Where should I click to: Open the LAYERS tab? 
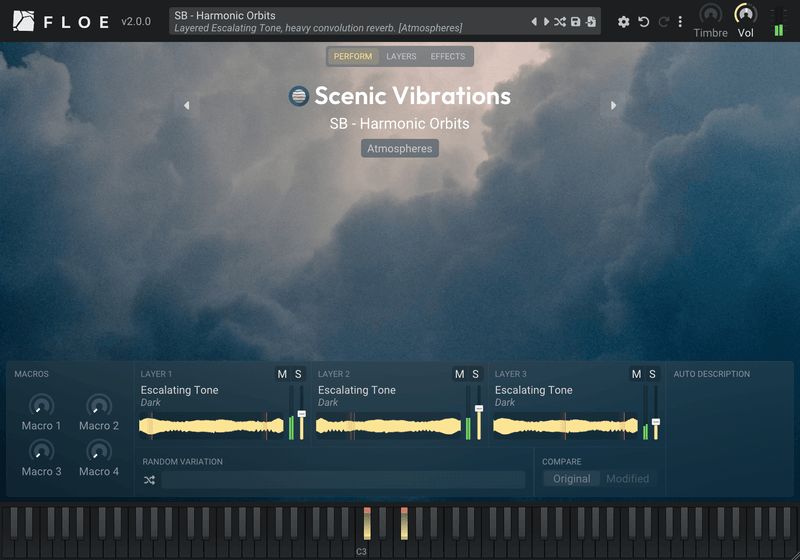(401, 56)
